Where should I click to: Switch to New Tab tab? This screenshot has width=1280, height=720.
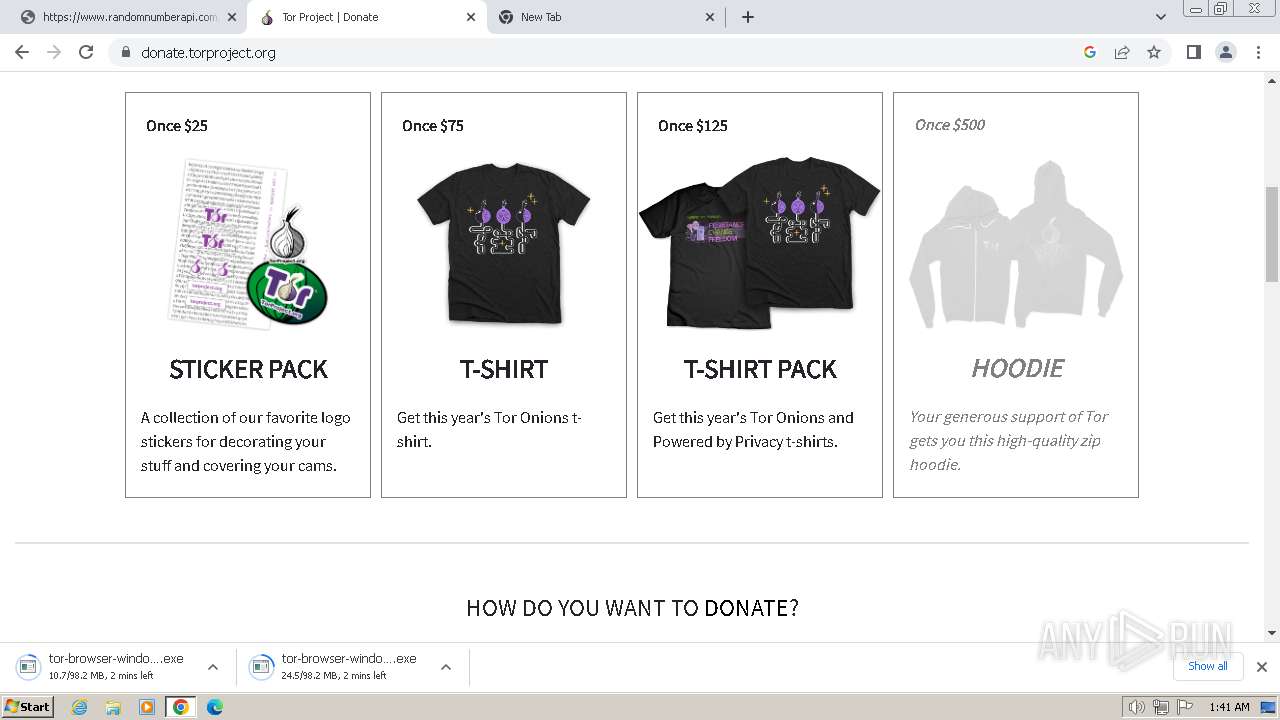tap(606, 17)
